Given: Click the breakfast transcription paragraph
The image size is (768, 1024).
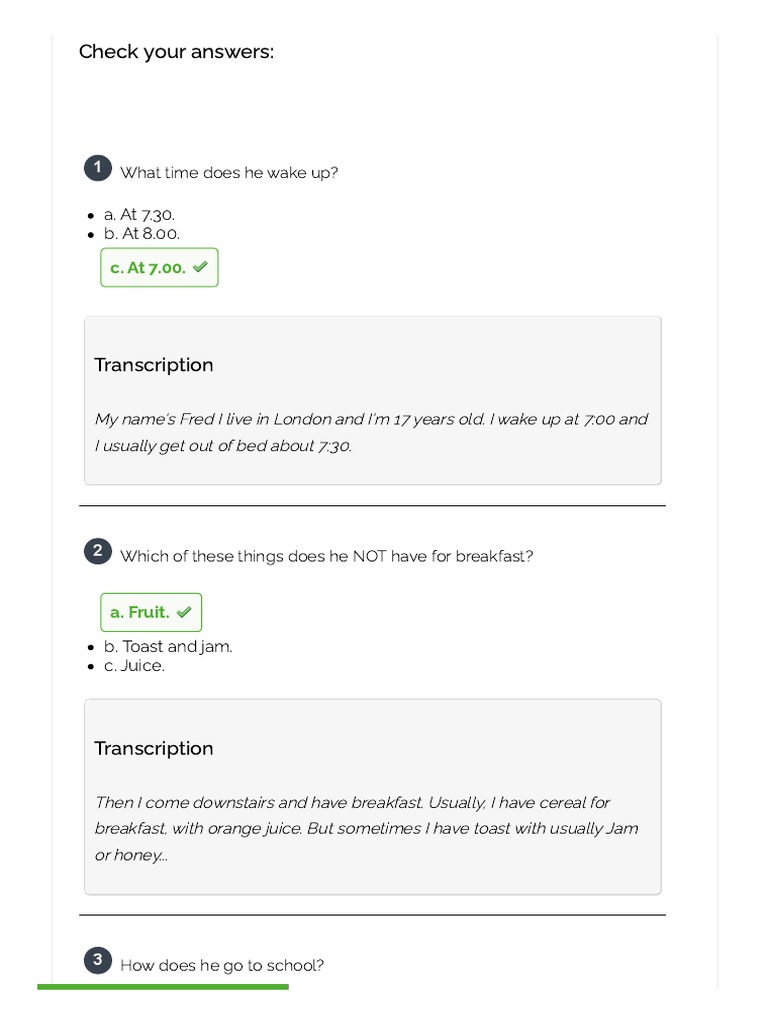Looking at the screenshot, I should pyautogui.click(x=366, y=828).
